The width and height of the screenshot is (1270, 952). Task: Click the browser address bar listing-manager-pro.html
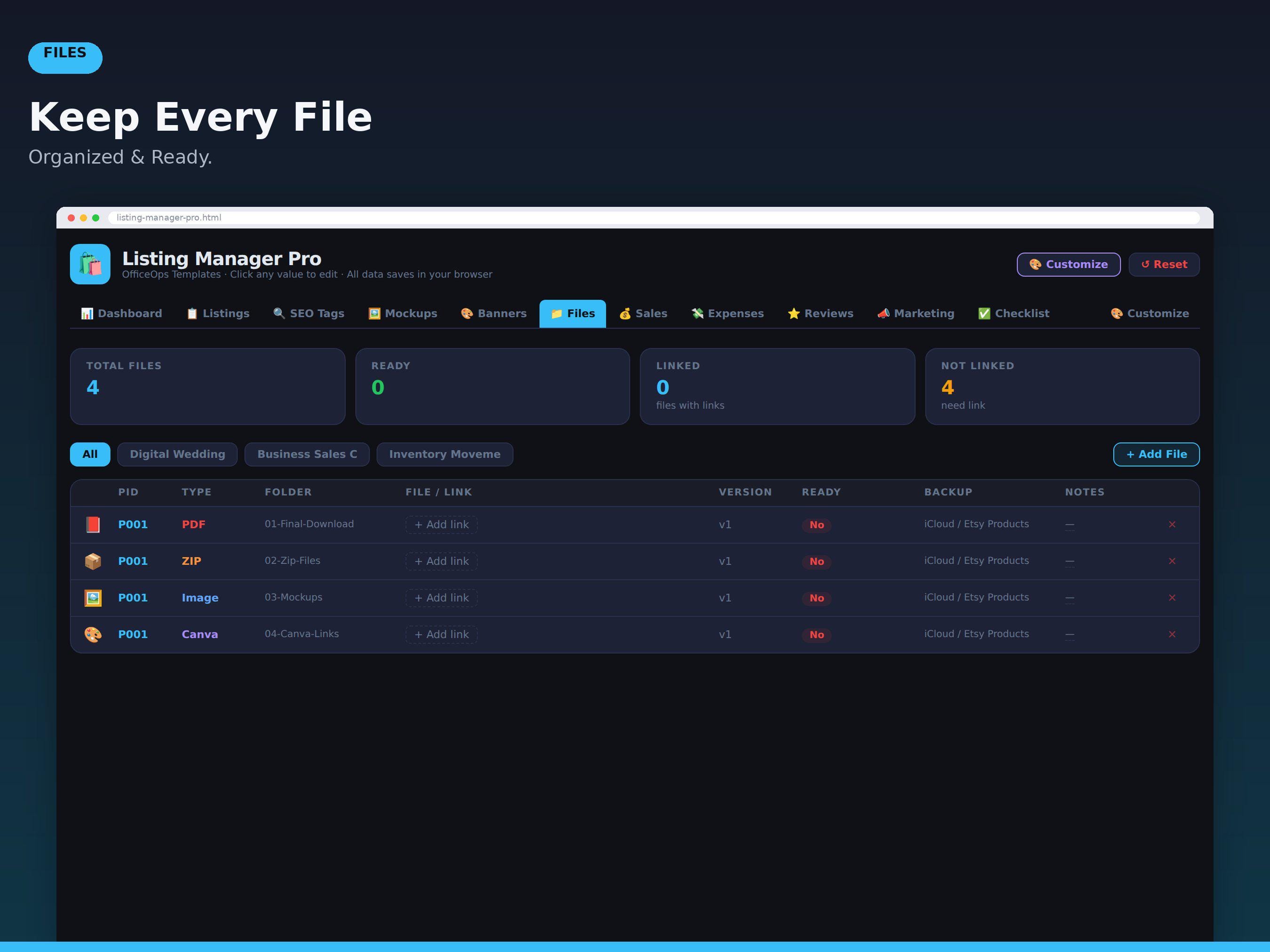point(654,218)
